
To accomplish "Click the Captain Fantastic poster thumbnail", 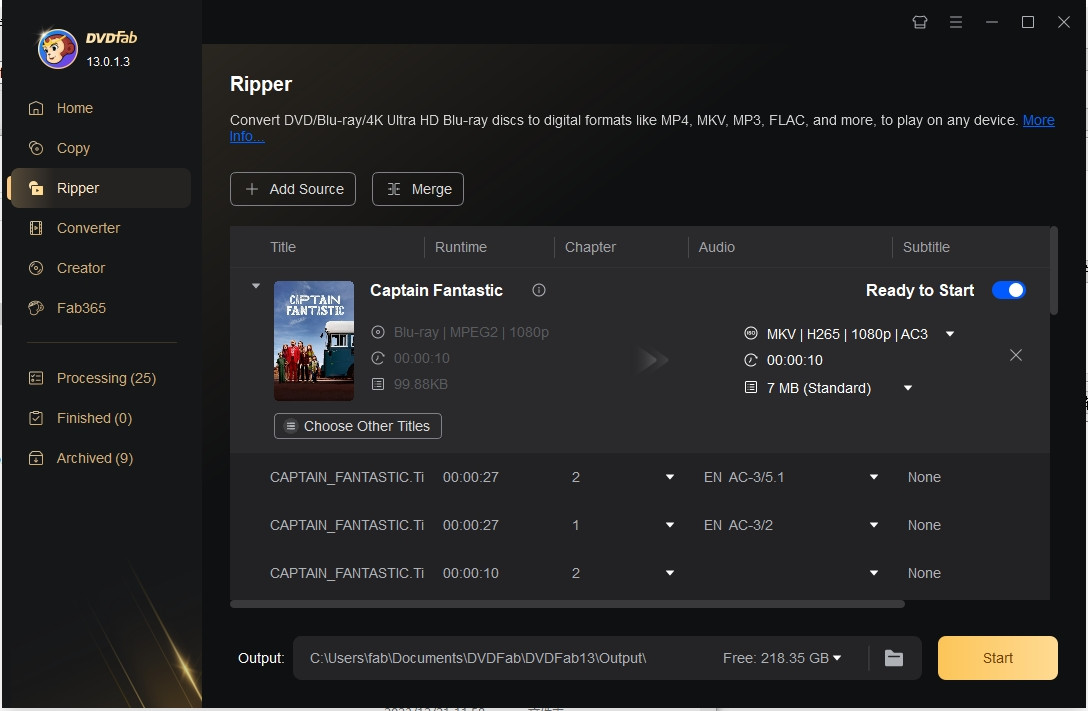I will (x=314, y=341).
